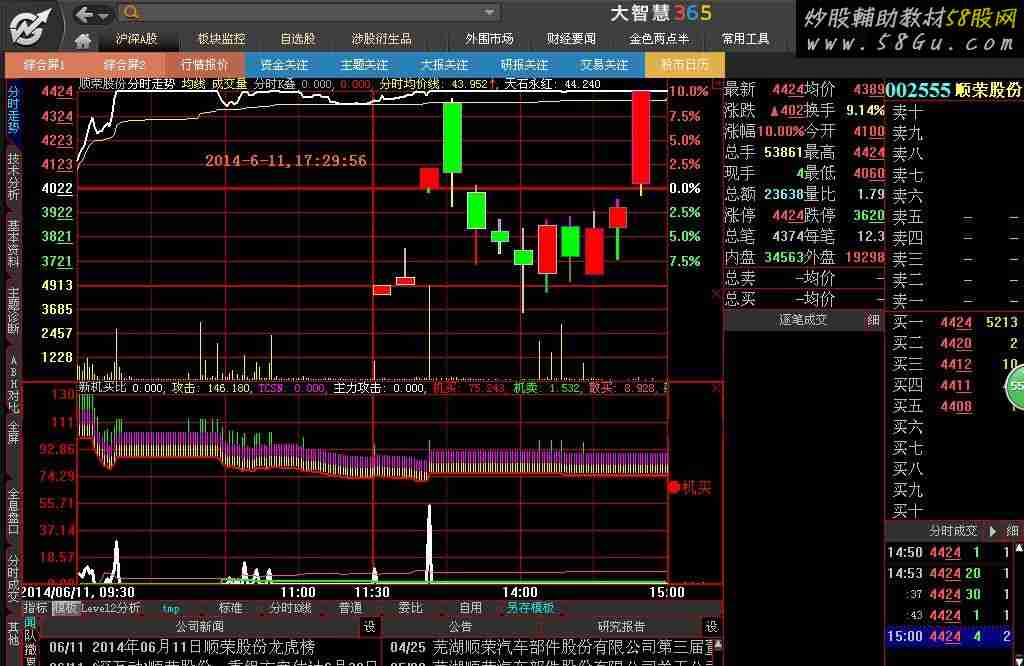Viewport: 1024px width, 666px height.
Task: Click the 成交量 label in chart header
Action: [229, 84]
